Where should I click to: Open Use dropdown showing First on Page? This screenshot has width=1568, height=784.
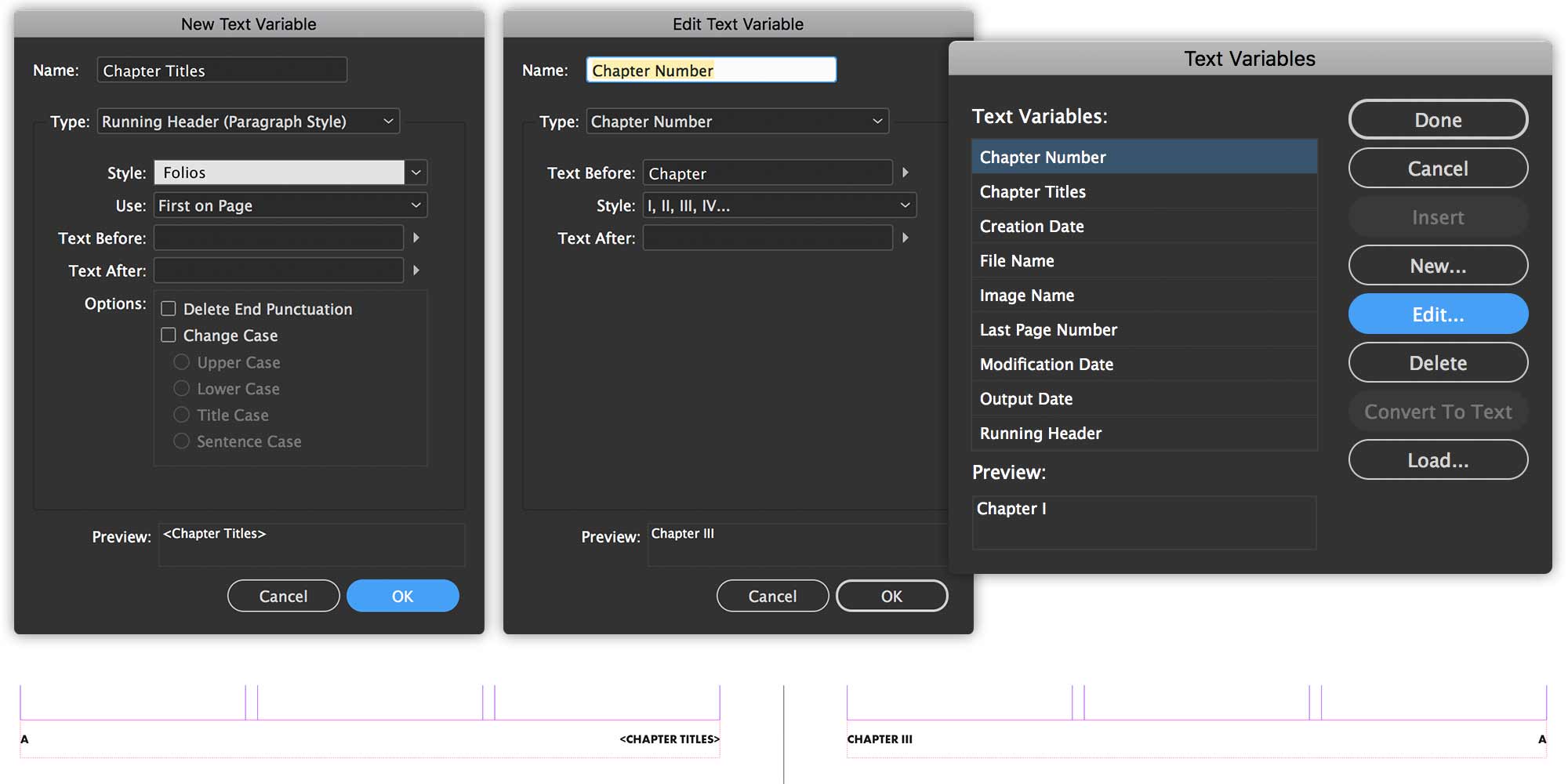coord(290,205)
